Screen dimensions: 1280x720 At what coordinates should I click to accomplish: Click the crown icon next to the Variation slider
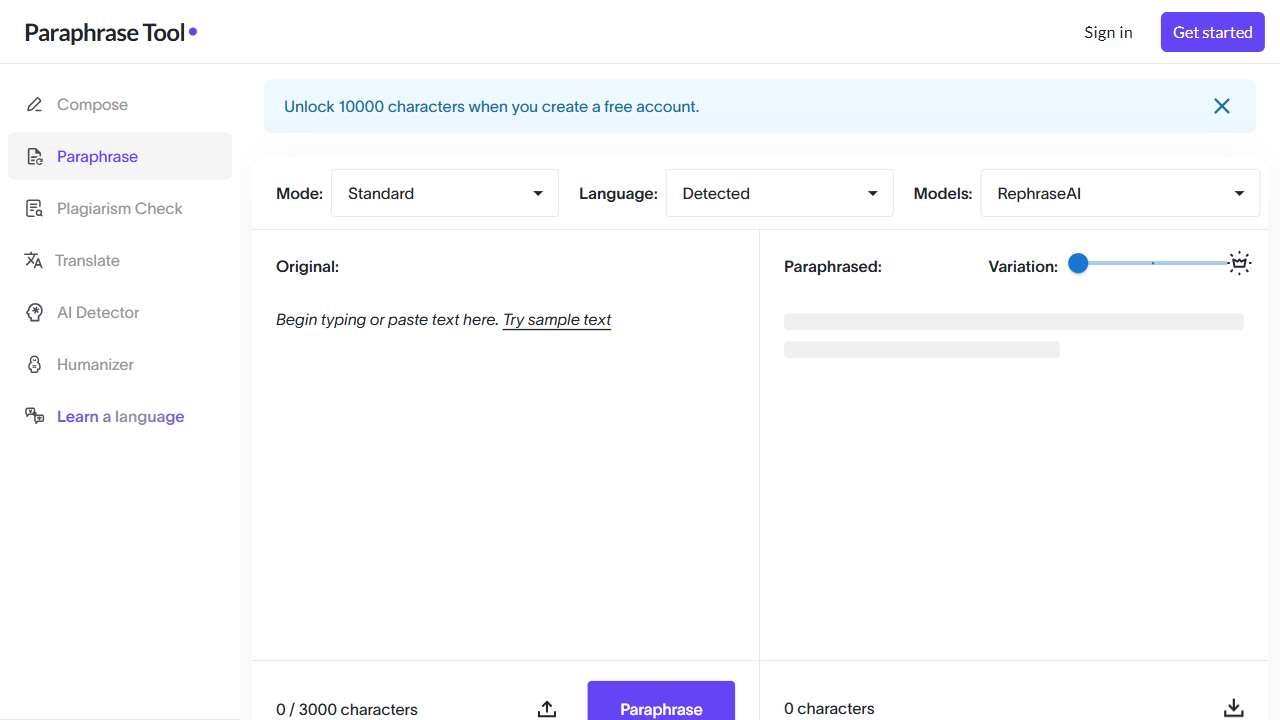point(1239,263)
